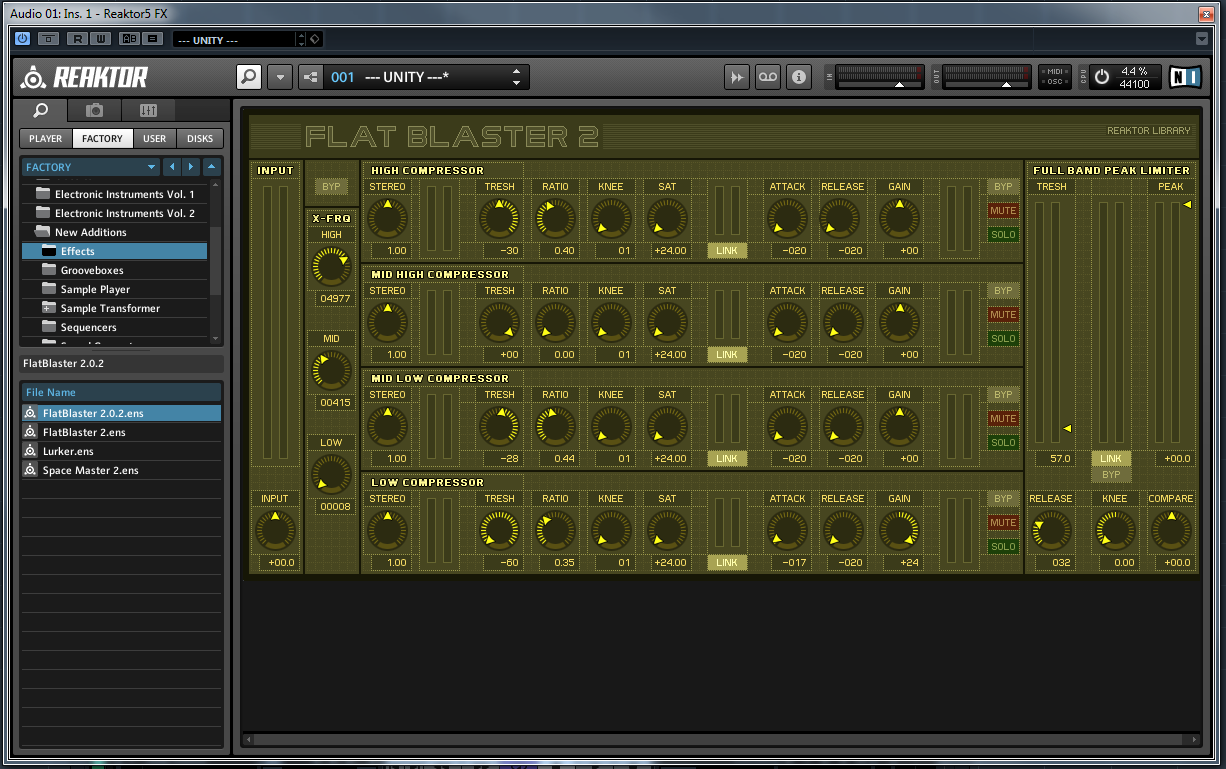Click the INPUT gain knob
This screenshot has width=1226, height=769.
tap(275, 530)
